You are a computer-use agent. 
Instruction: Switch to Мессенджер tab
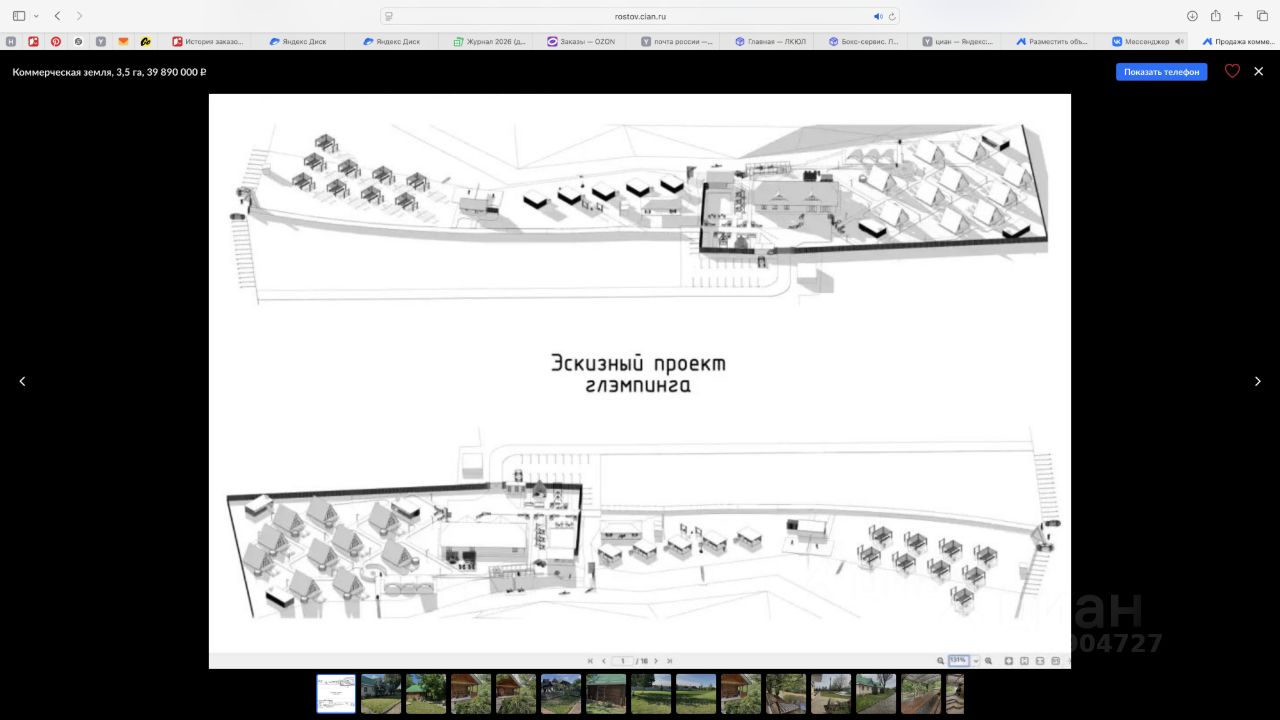(x=1140, y=42)
